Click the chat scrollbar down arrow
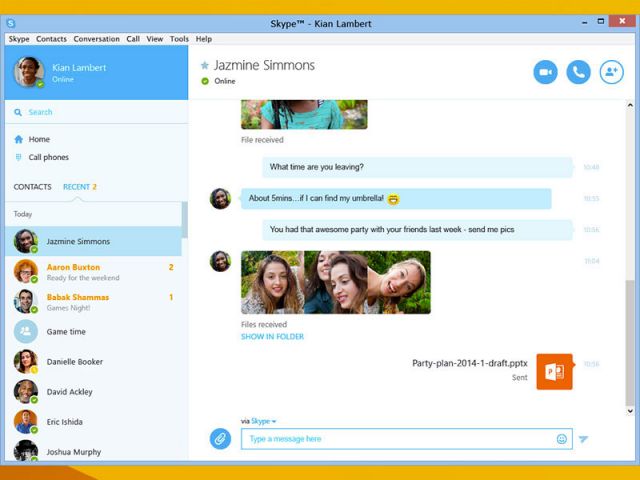 click(630, 411)
